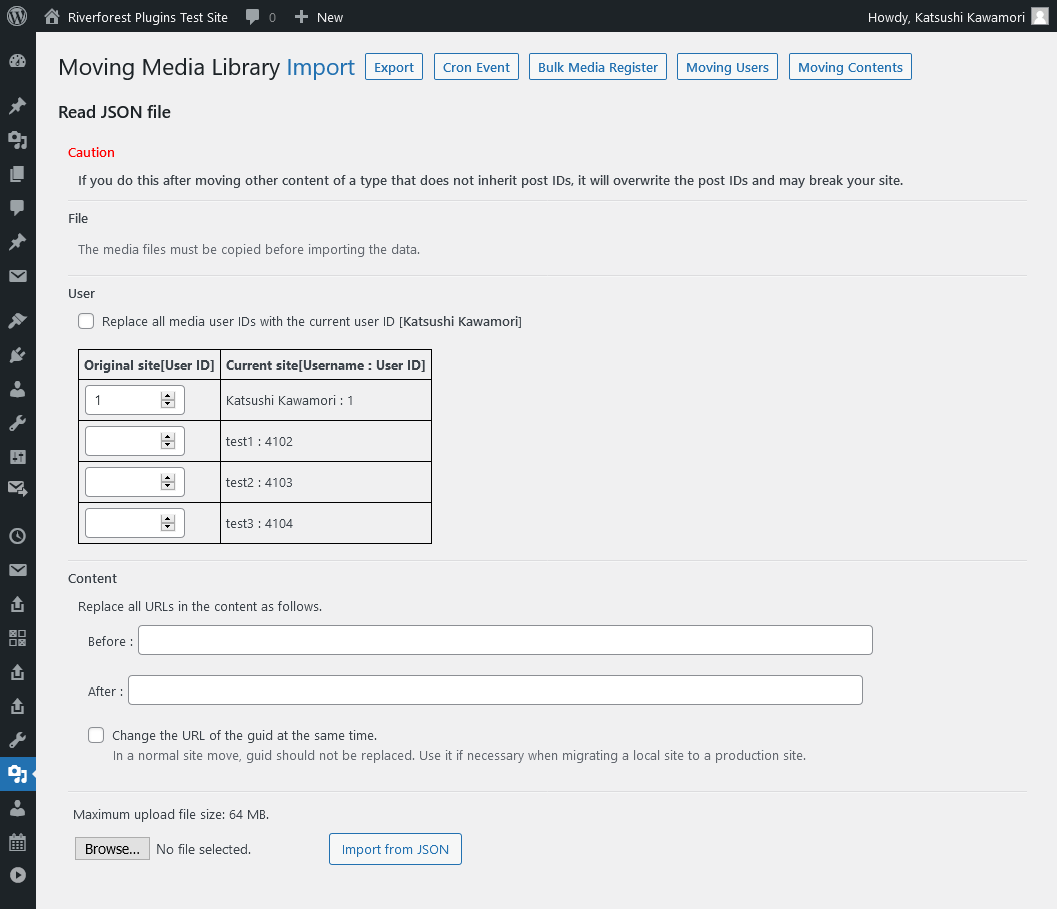This screenshot has height=909, width=1057.
Task: Open the Comments speech bubble in sidebar
Action: coord(18,208)
